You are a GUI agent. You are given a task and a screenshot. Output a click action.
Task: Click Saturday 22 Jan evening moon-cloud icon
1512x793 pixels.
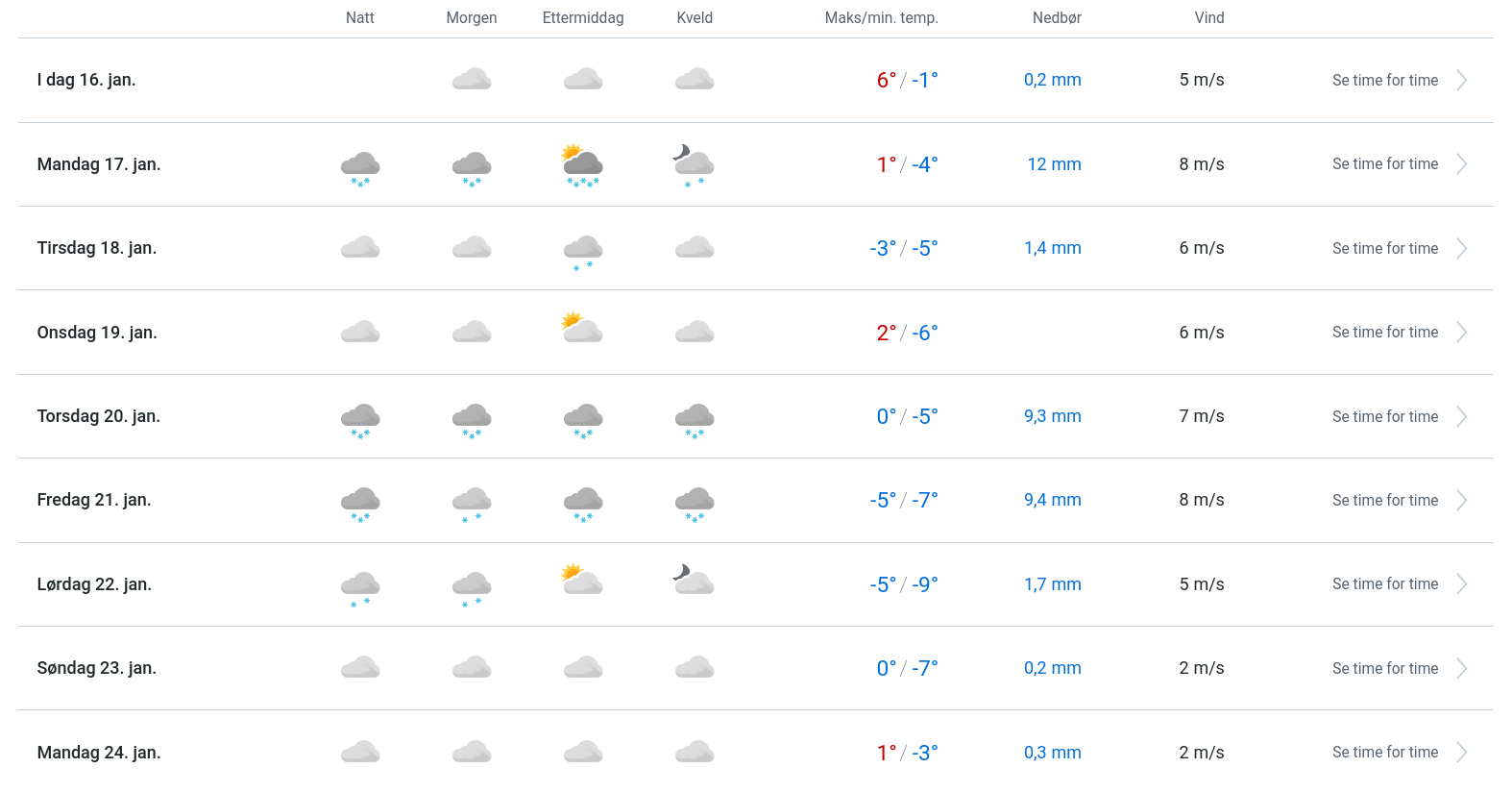click(x=694, y=581)
